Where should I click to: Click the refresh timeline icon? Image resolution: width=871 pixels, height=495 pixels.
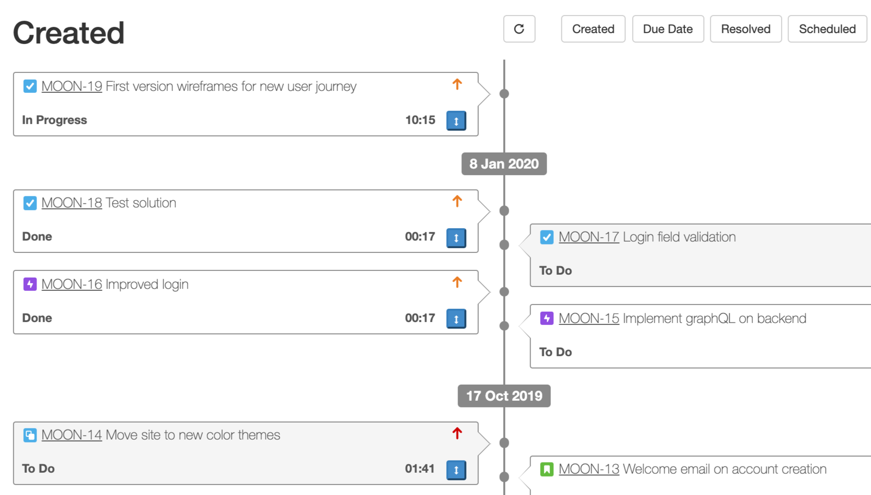(x=519, y=29)
